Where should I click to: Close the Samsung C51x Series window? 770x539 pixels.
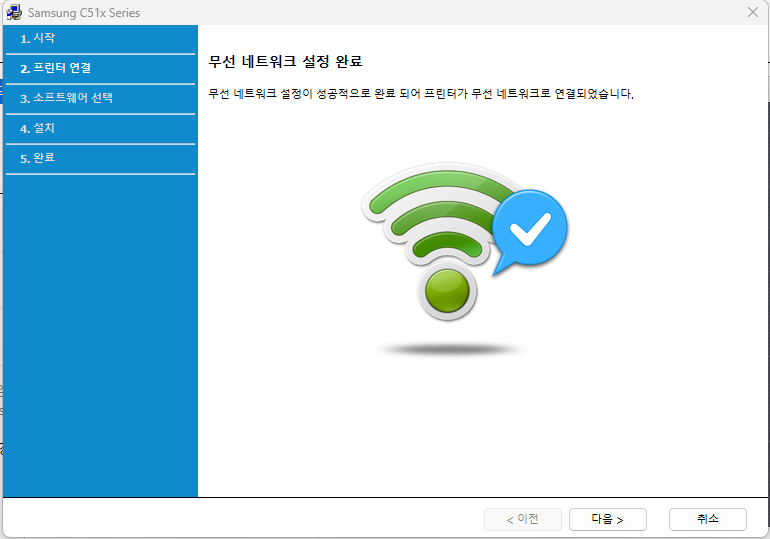click(x=752, y=12)
